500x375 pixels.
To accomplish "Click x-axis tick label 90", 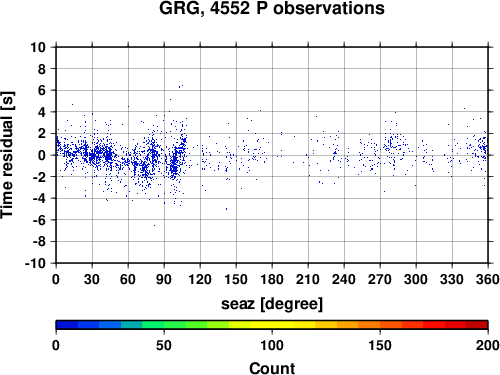I will [x=164, y=279].
